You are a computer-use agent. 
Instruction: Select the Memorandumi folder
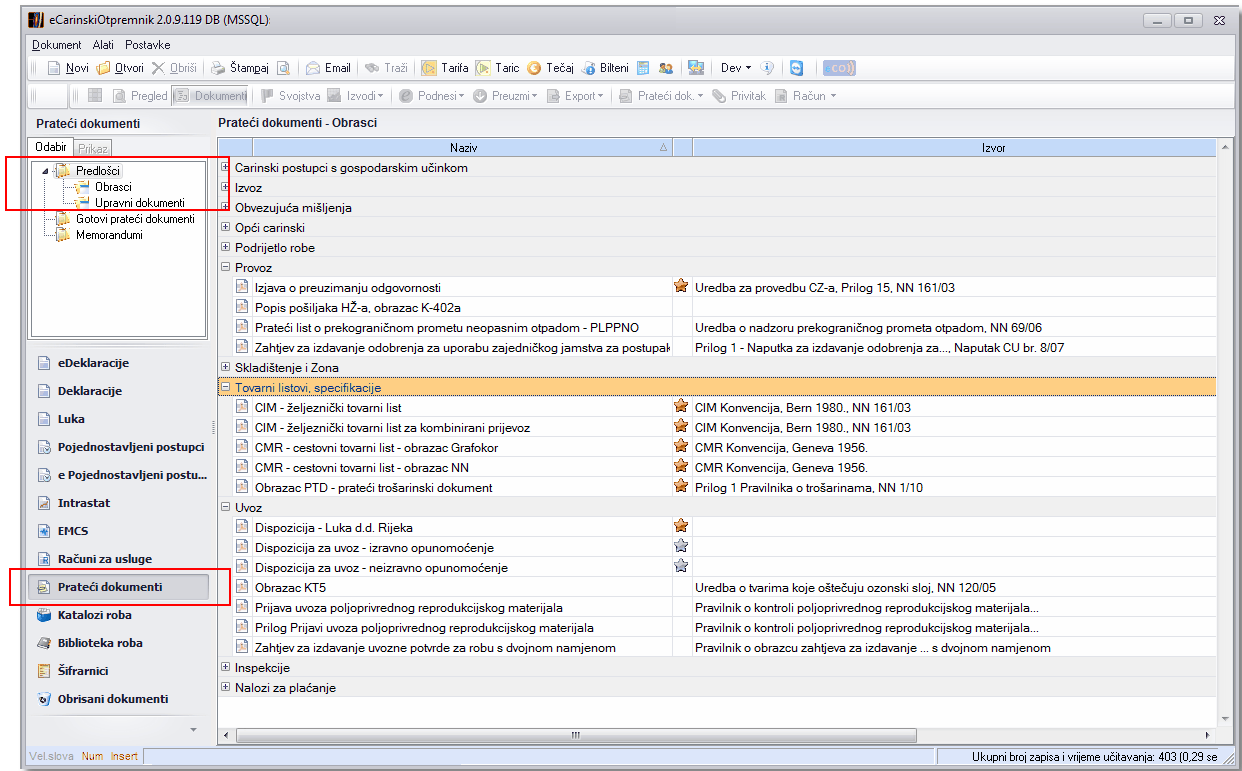click(x=109, y=235)
